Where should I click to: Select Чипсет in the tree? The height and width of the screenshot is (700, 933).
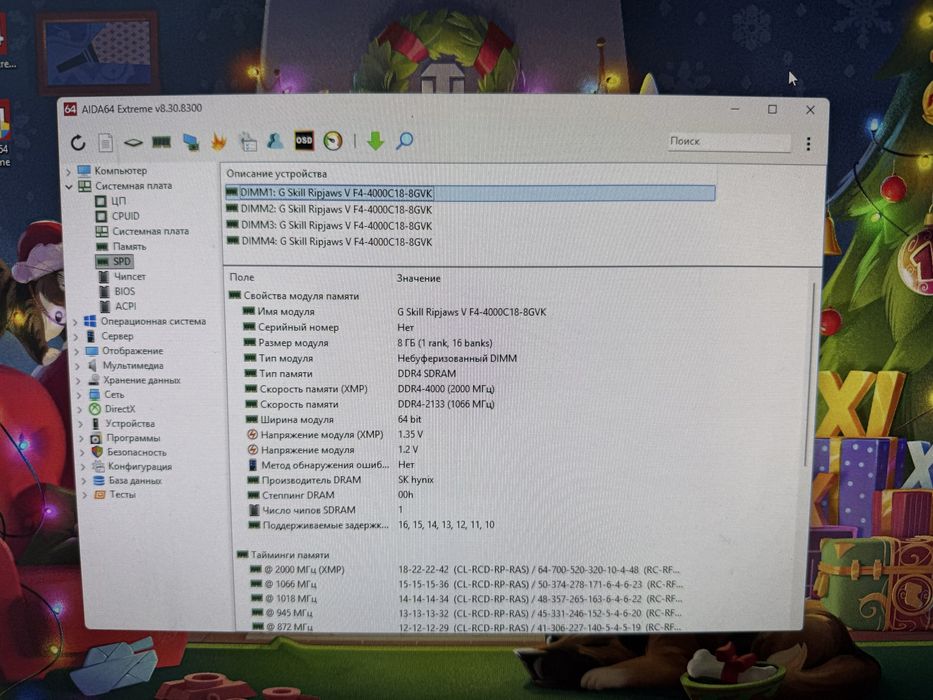[123, 277]
